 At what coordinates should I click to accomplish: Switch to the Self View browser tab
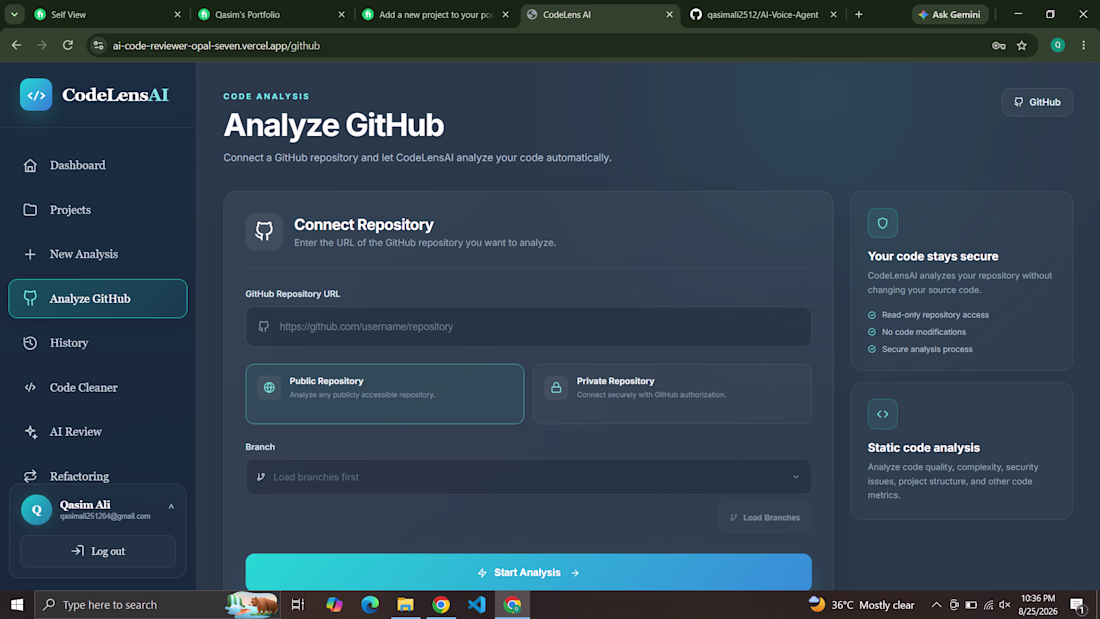click(x=108, y=14)
